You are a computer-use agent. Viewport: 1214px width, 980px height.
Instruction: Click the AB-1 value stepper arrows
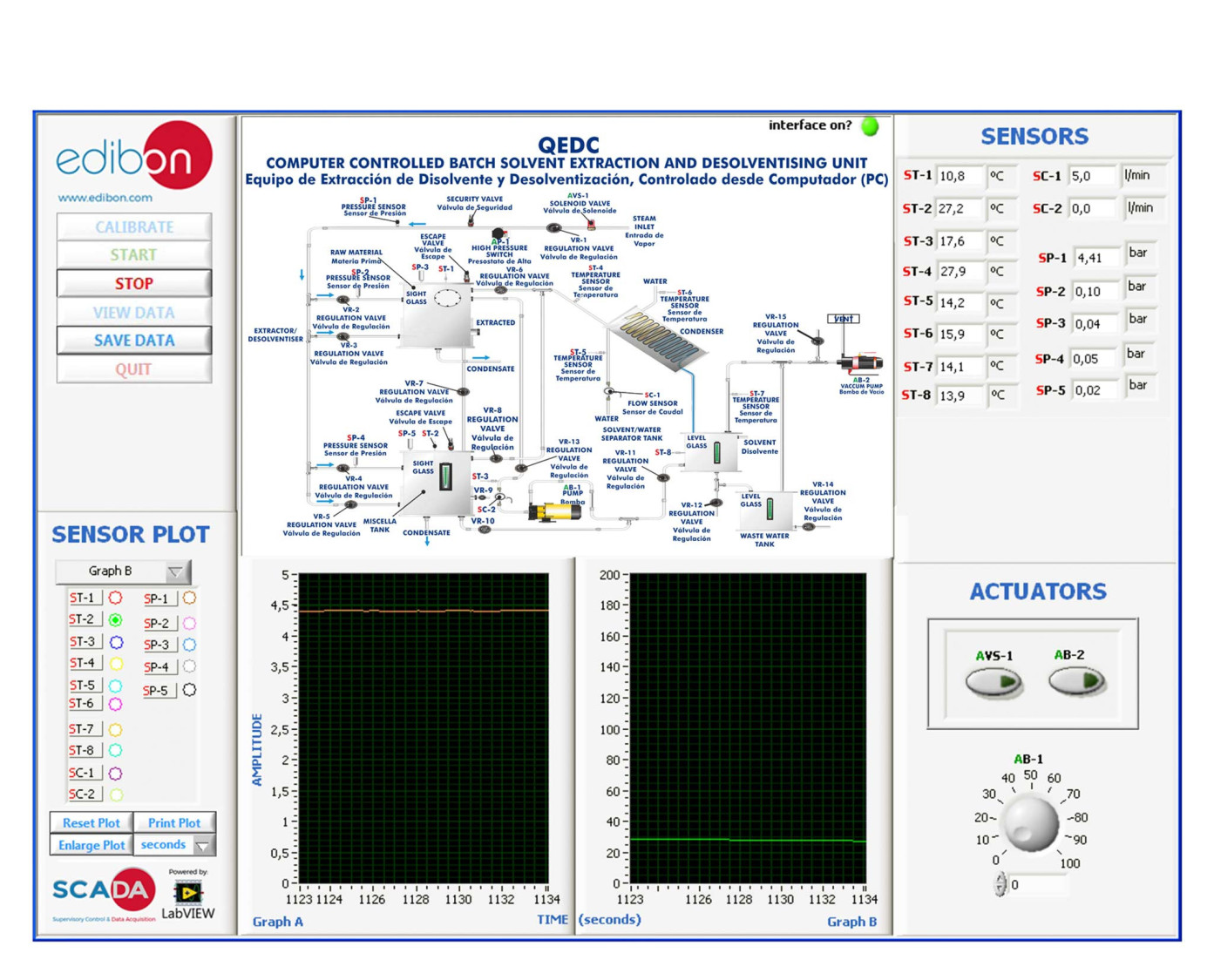coord(1000,884)
